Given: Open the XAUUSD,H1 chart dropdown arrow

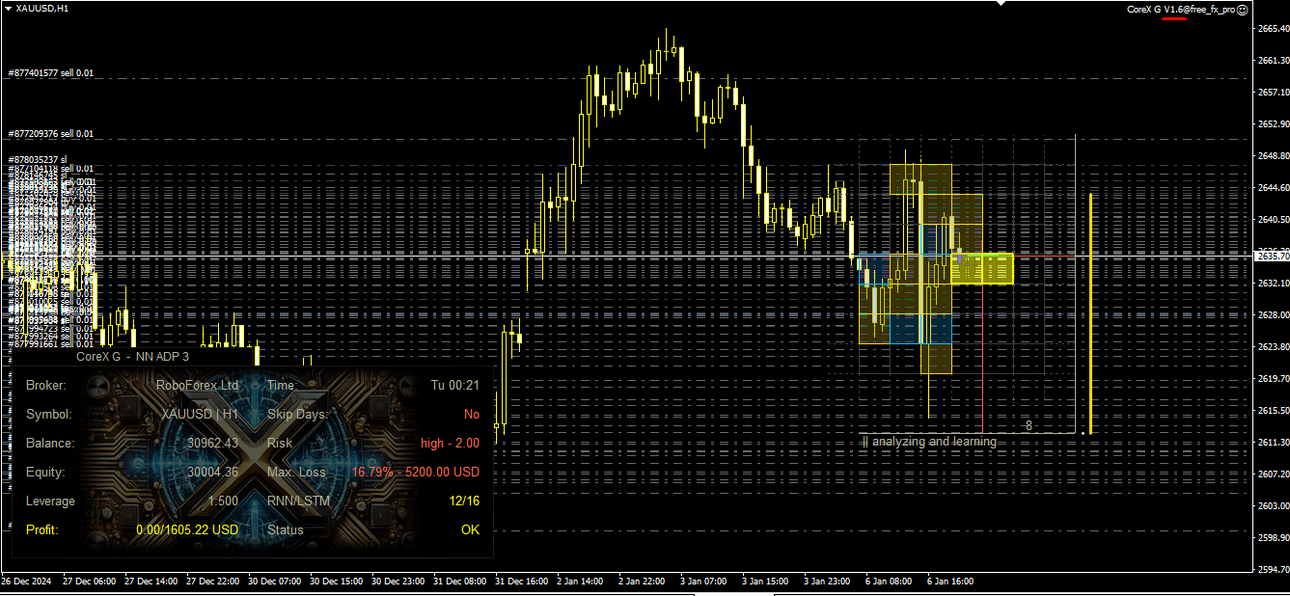Looking at the screenshot, I should 8,8.
